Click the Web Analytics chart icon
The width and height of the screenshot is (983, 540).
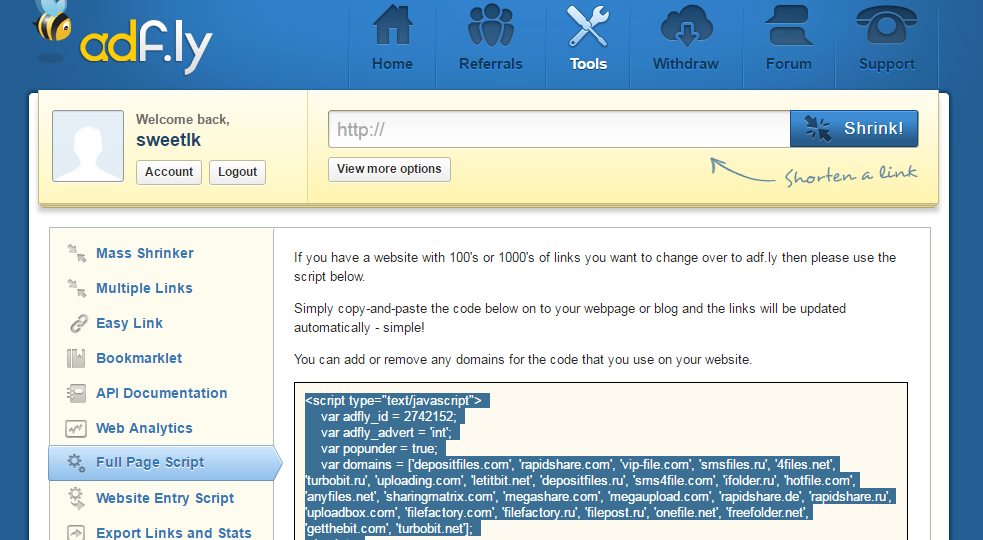click(76, 428)
